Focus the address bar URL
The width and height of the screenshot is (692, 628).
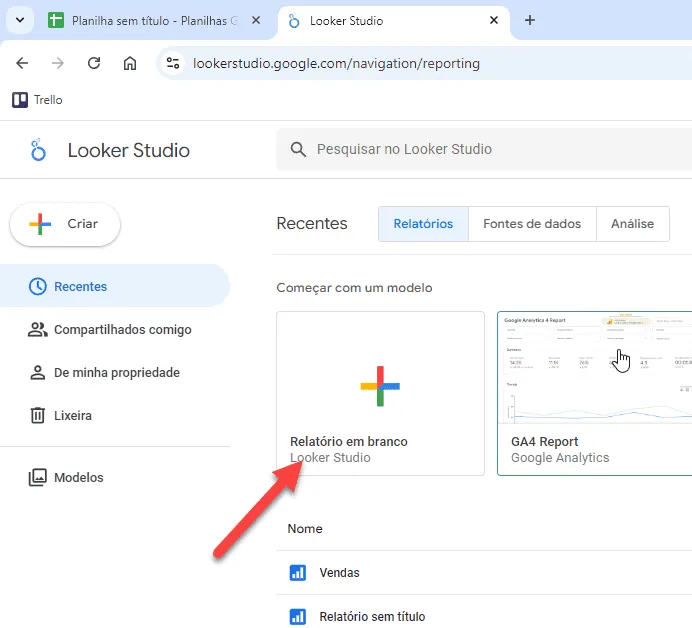coord(336,64)
